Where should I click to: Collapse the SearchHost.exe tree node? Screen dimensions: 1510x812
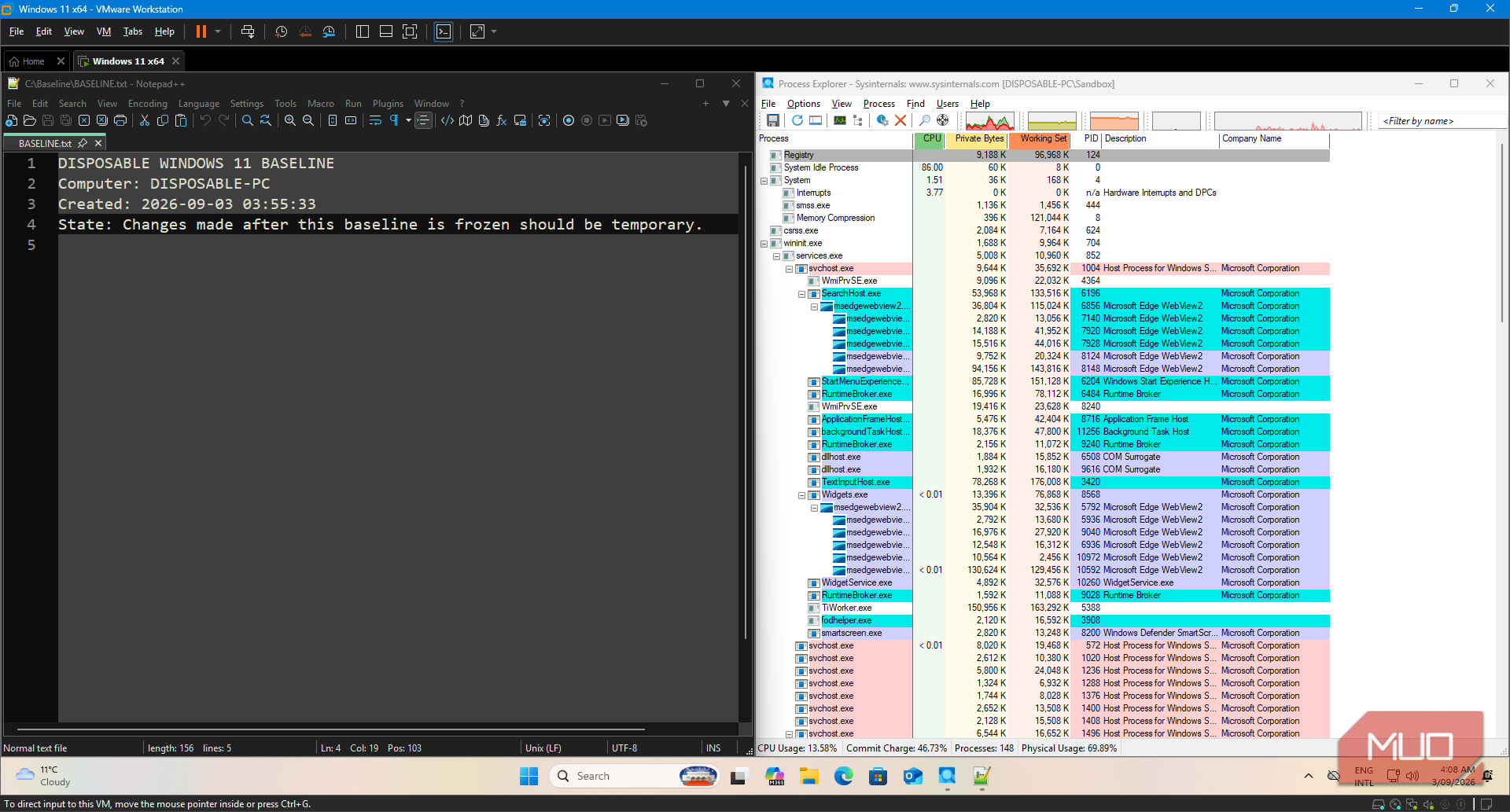click(x=801, y=294)
